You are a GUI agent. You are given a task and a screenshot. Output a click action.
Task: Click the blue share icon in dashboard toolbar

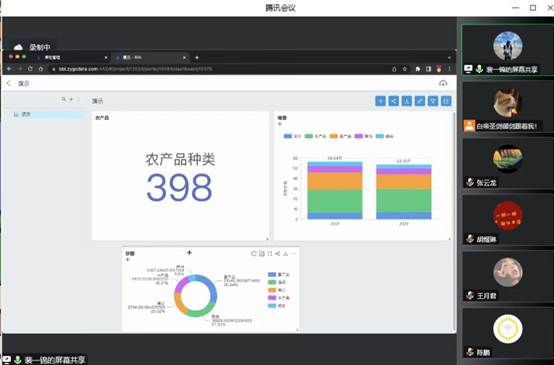(394, 101)
